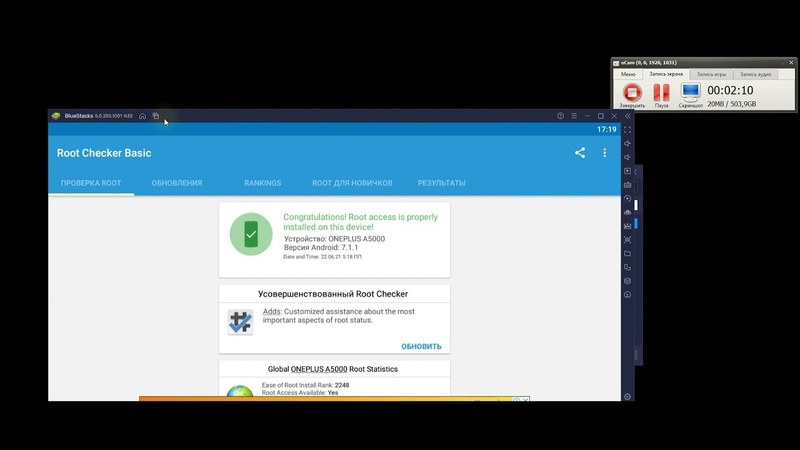Open the oCam Меню tab
The width and height of the screenshot is (800, 450).
(x=628, y=74)
